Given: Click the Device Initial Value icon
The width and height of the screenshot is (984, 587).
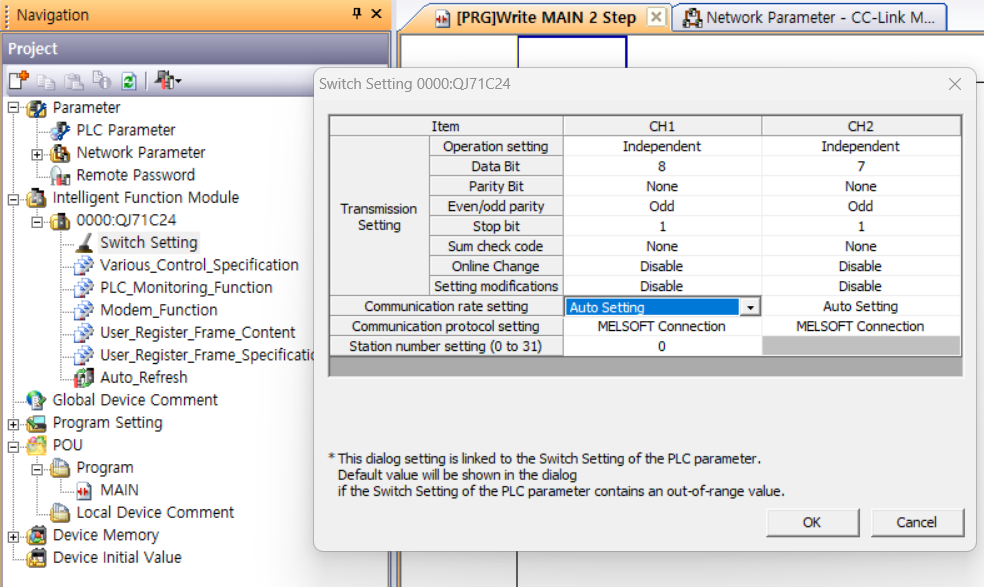Looking at the screenshot, I should [x=37, y=558].
